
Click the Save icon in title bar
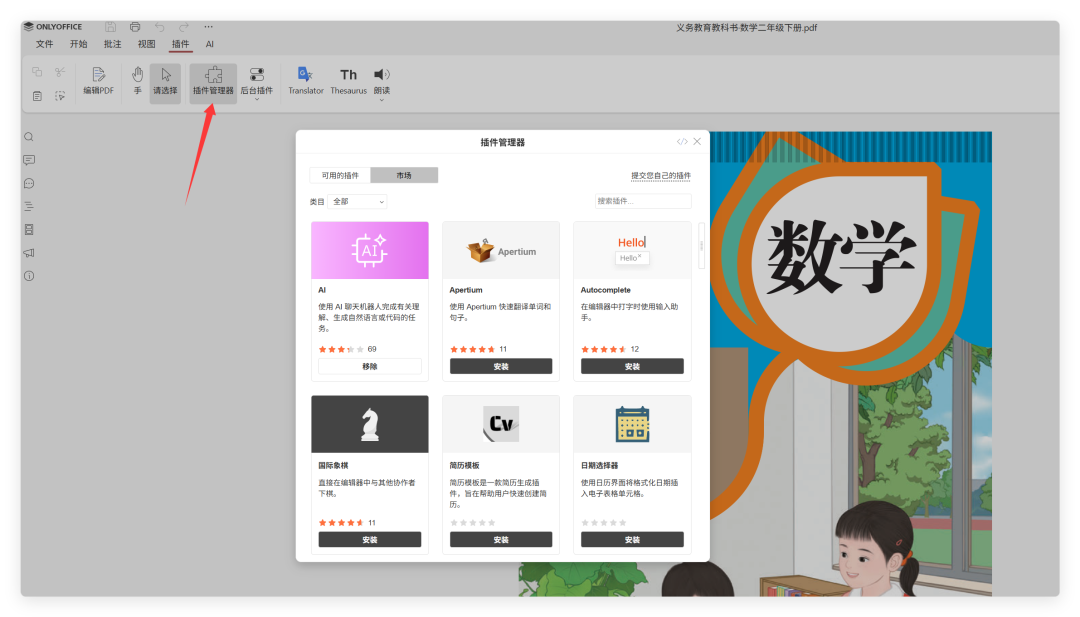(x=110, y=27)
